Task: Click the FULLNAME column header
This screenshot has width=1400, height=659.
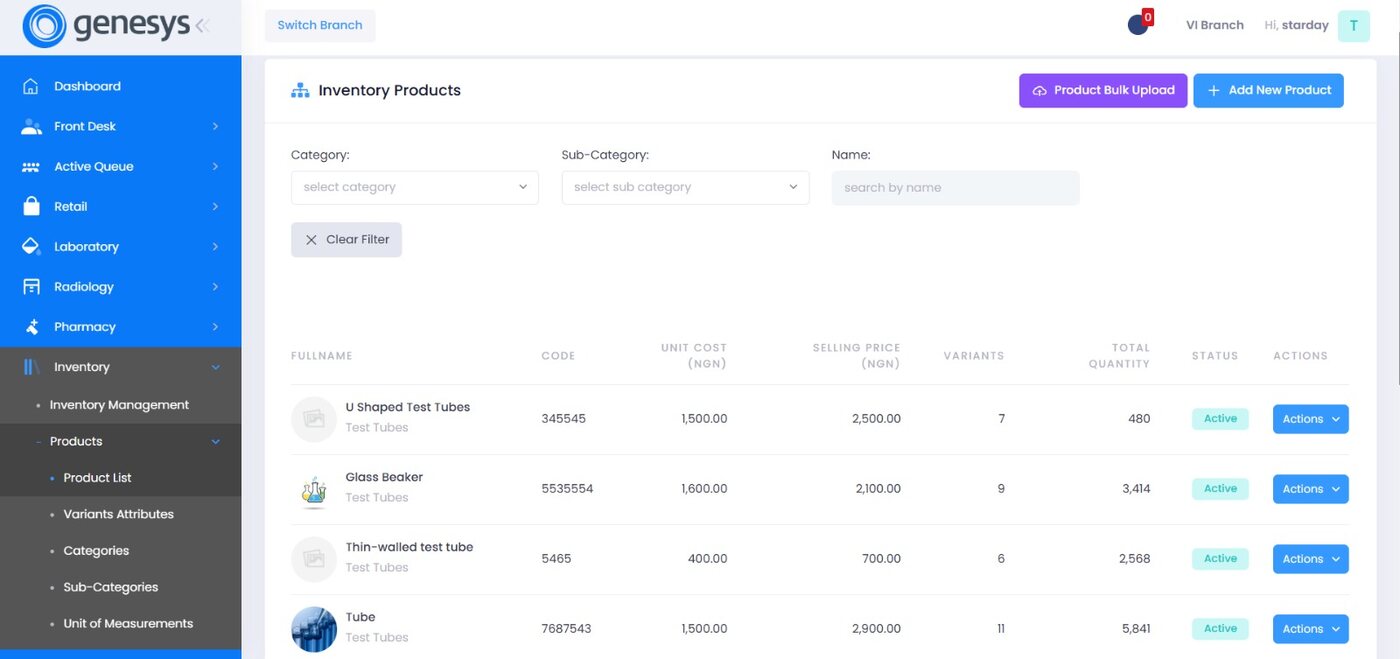Action: 321,356
